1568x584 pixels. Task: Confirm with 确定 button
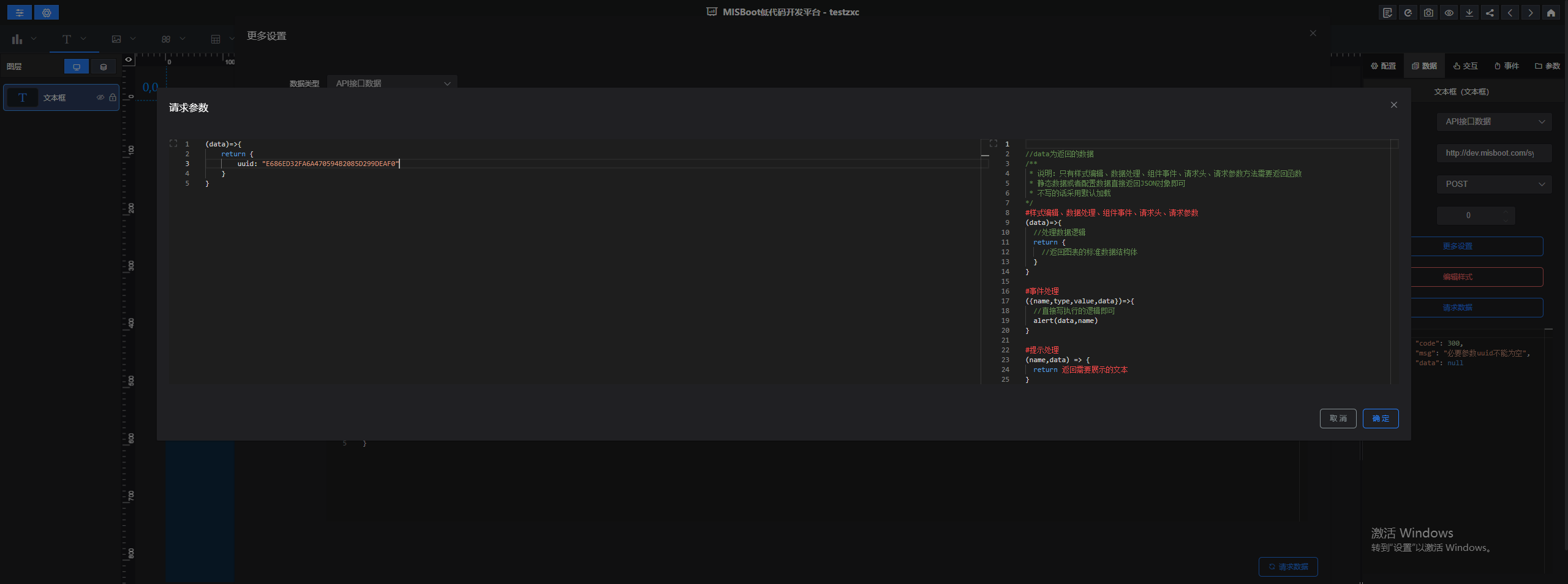click(1381, 419)
